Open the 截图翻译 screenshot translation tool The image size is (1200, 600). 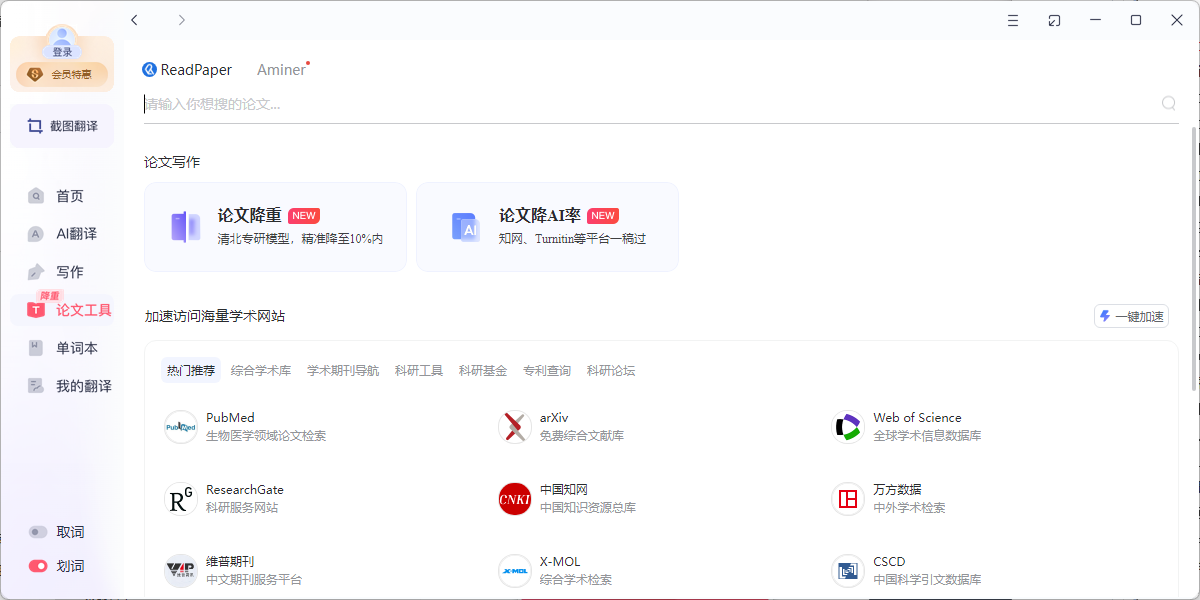tap(62, 125)
